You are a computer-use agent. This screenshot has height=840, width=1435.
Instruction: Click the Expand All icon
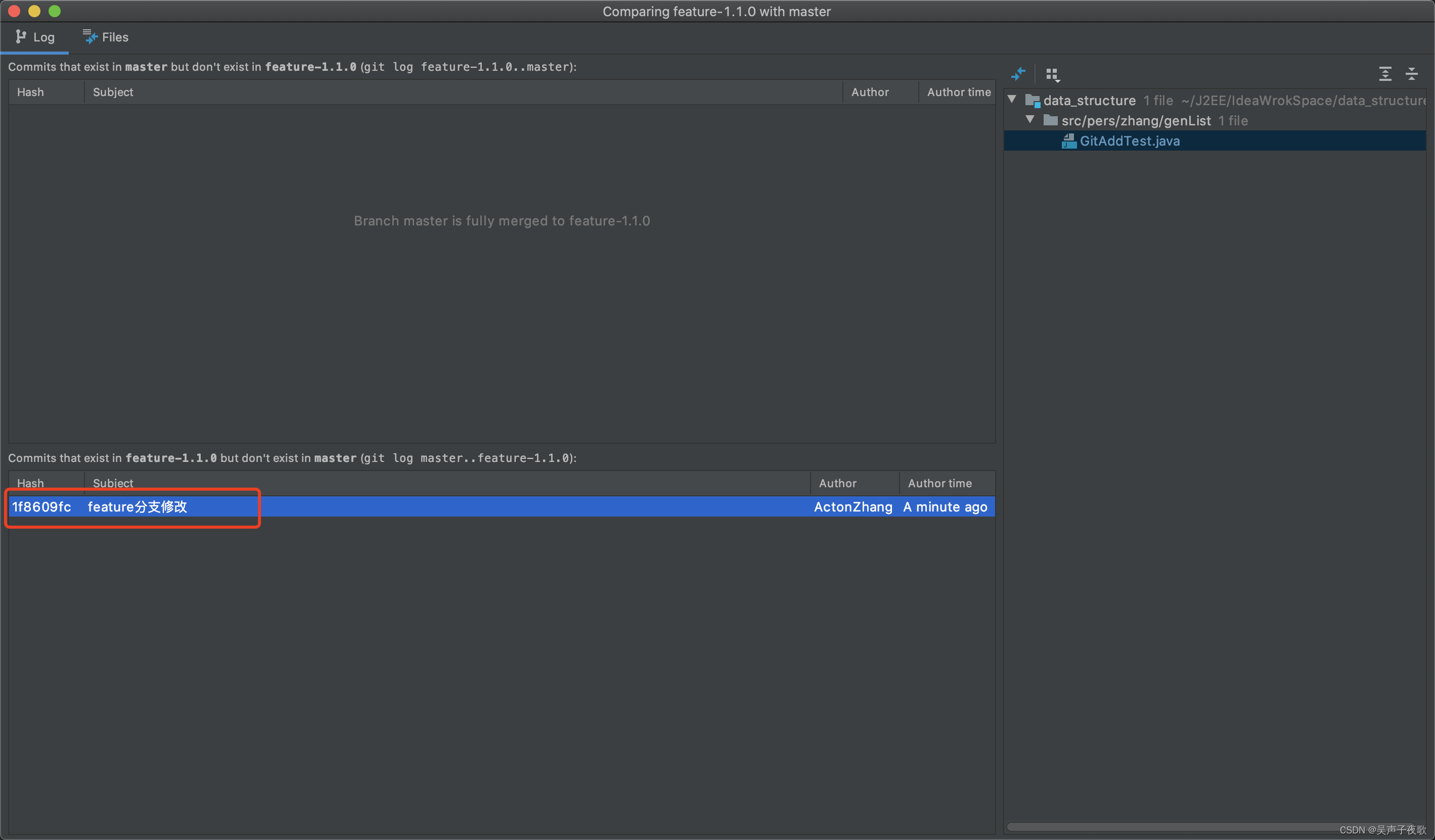click(1385, 74)
